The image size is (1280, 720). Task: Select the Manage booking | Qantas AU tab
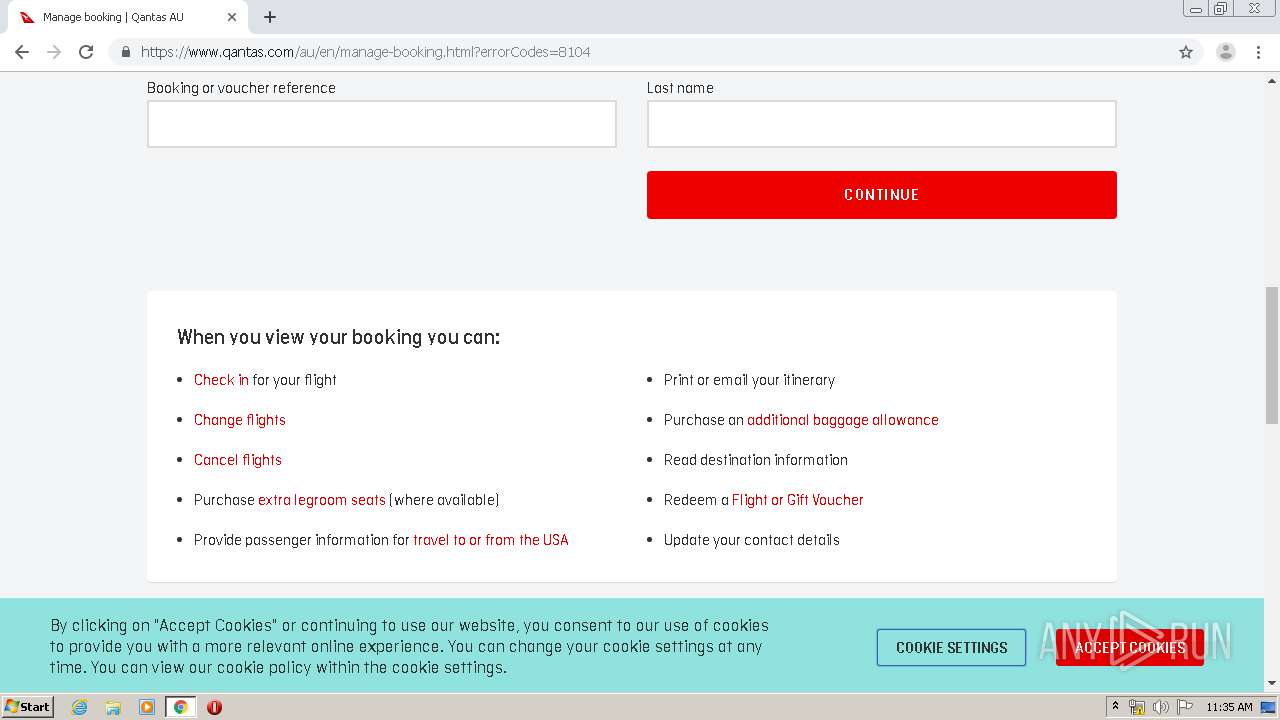click(x=128, y=17)
